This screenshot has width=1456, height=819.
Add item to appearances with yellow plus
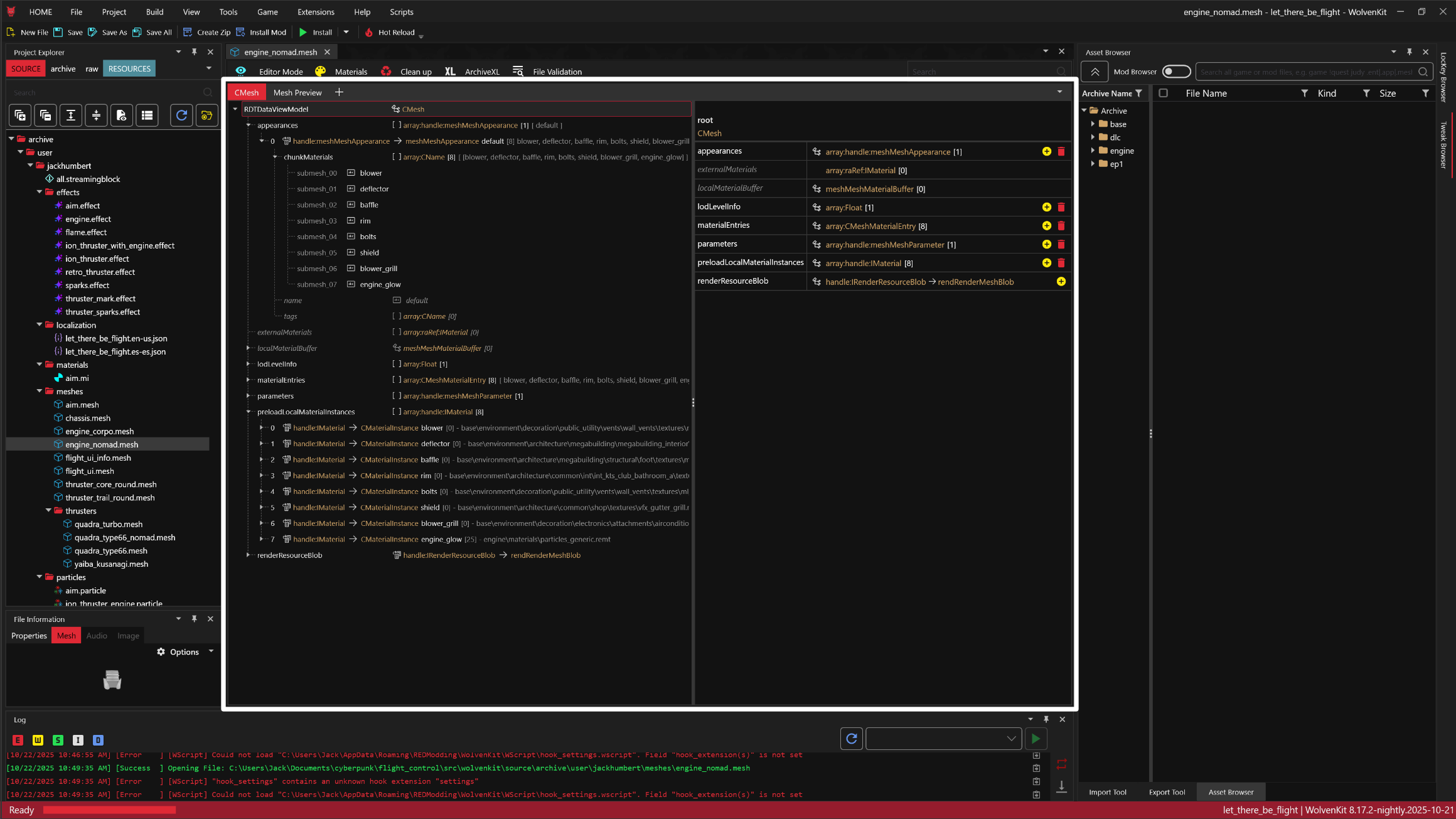1046,151
